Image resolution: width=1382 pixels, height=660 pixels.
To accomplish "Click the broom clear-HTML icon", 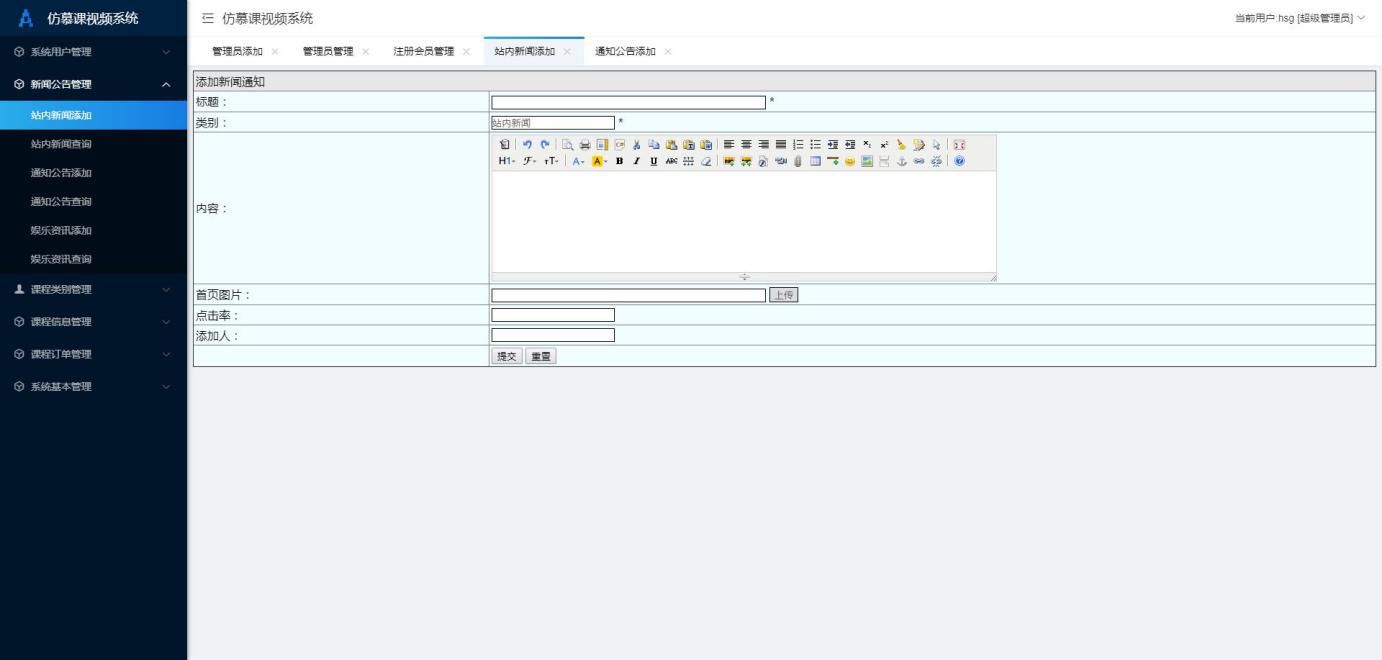I will (x=901, y=145).
